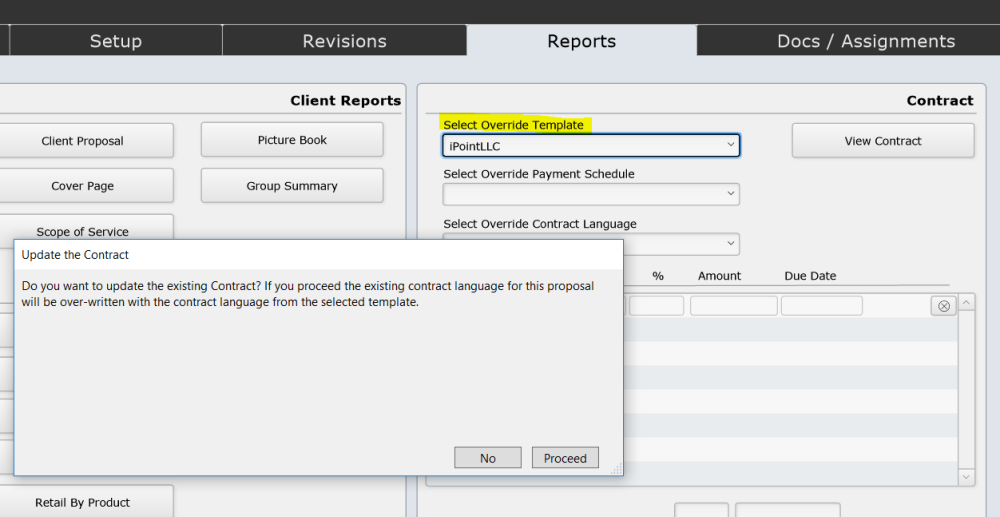Go to Docs / Assignments tab
Viewport: 1000px width, 517px height.
pos(865,41)
